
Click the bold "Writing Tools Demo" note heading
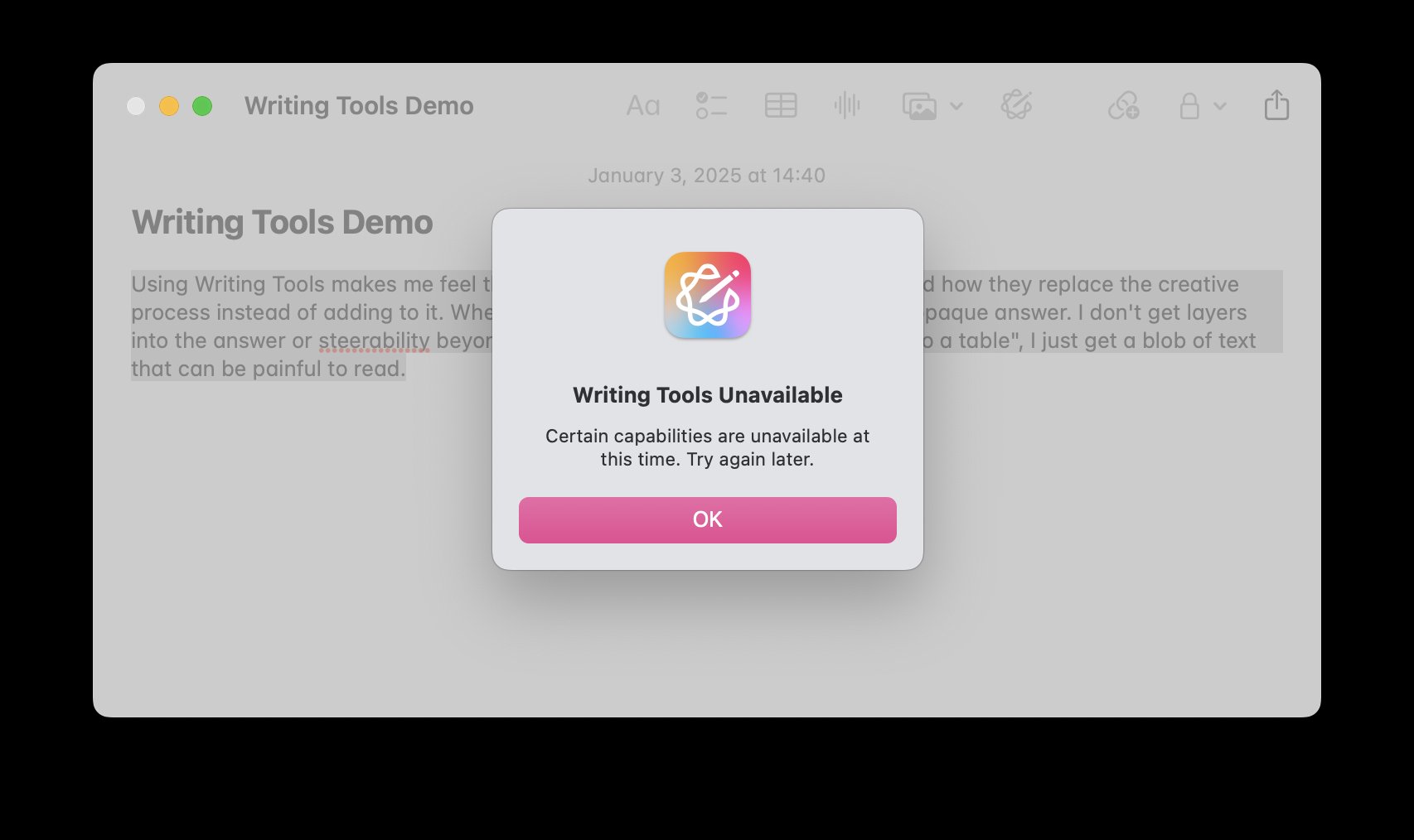point(282,222)
